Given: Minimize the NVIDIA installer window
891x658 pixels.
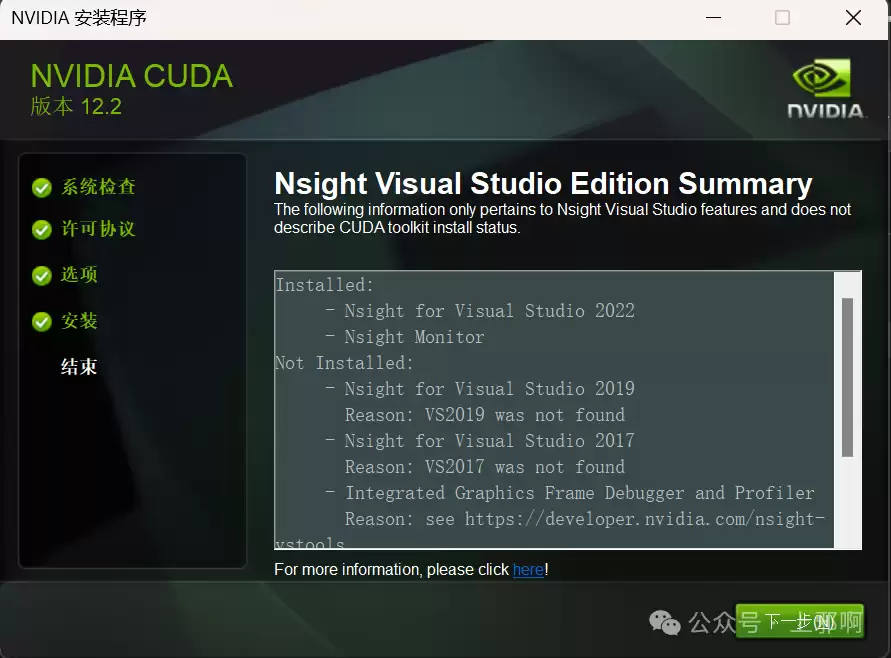Looking at the screenshot, I should click(713, 18).
